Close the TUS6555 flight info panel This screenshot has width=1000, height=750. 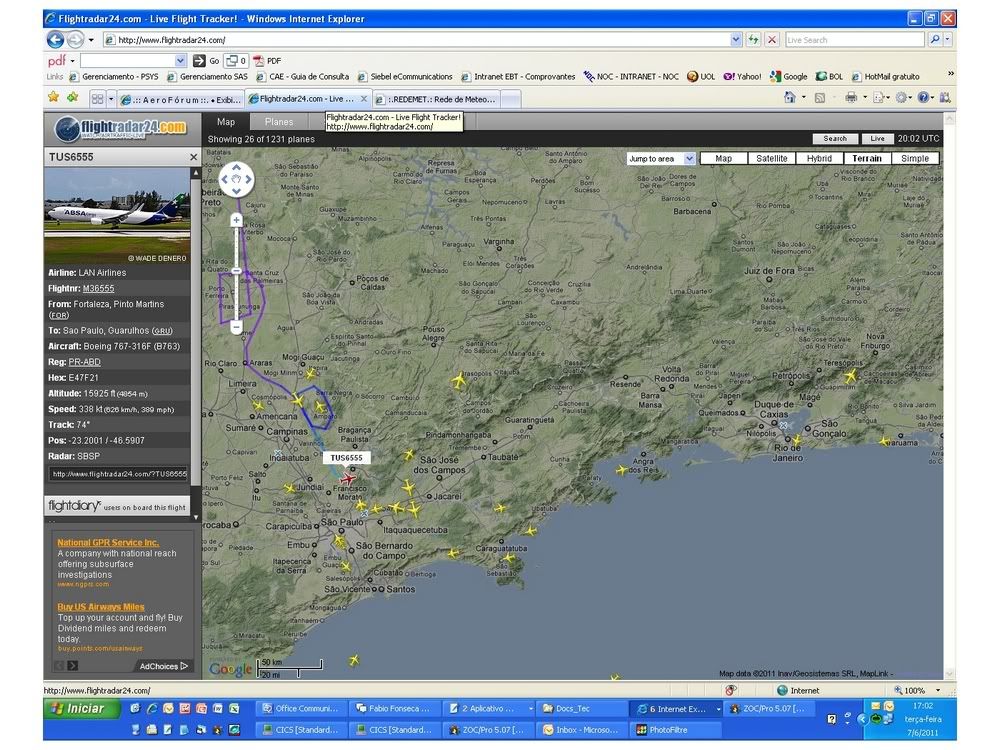point(194,158)
